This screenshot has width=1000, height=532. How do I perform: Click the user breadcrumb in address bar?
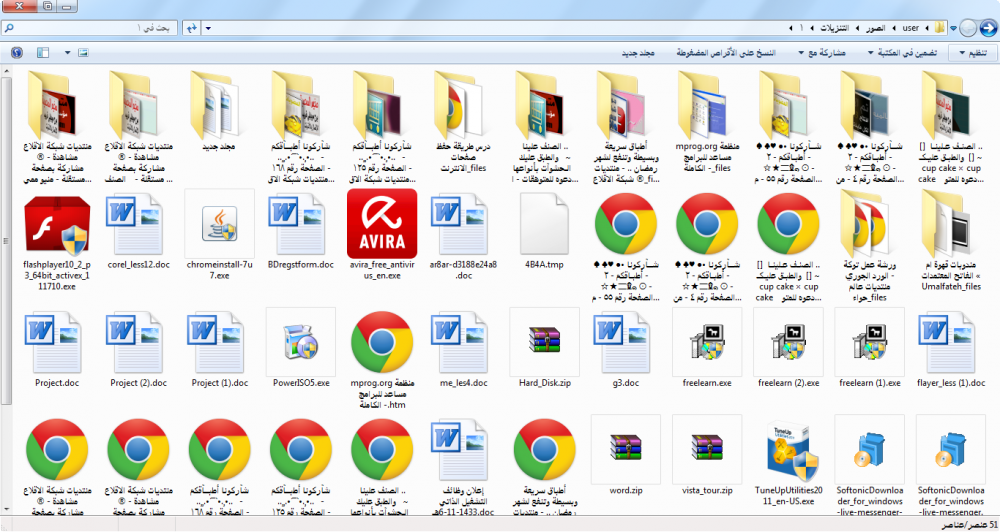coord(910,27)
